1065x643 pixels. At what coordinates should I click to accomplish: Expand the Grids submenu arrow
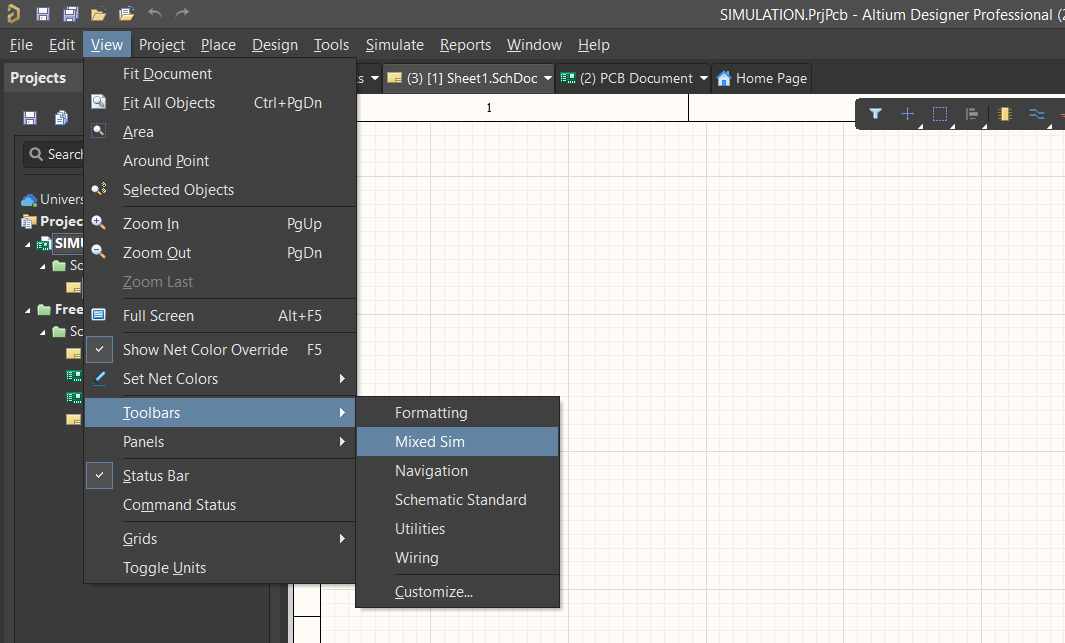tap(342, 538)
